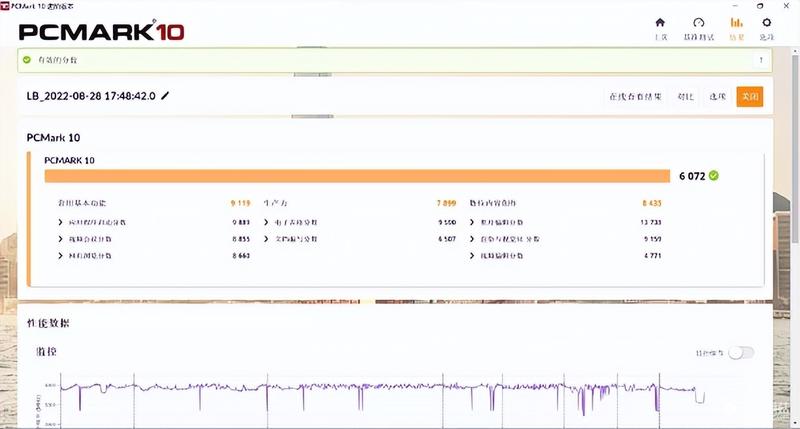Click the PCMark 10 app icon in the title bar
This screenshot has width=800, height=429.
coord(5,6)
